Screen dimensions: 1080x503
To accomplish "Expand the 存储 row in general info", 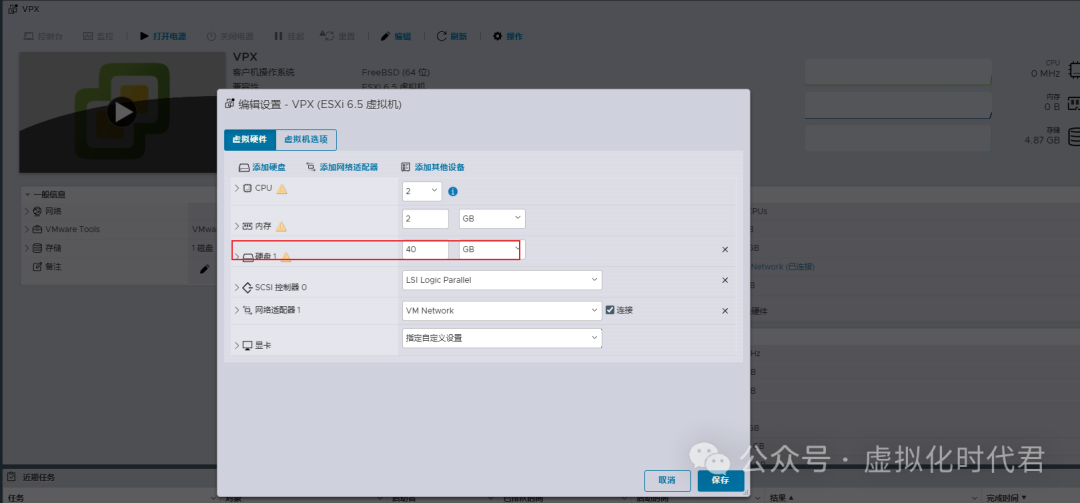I will [28, 248].
